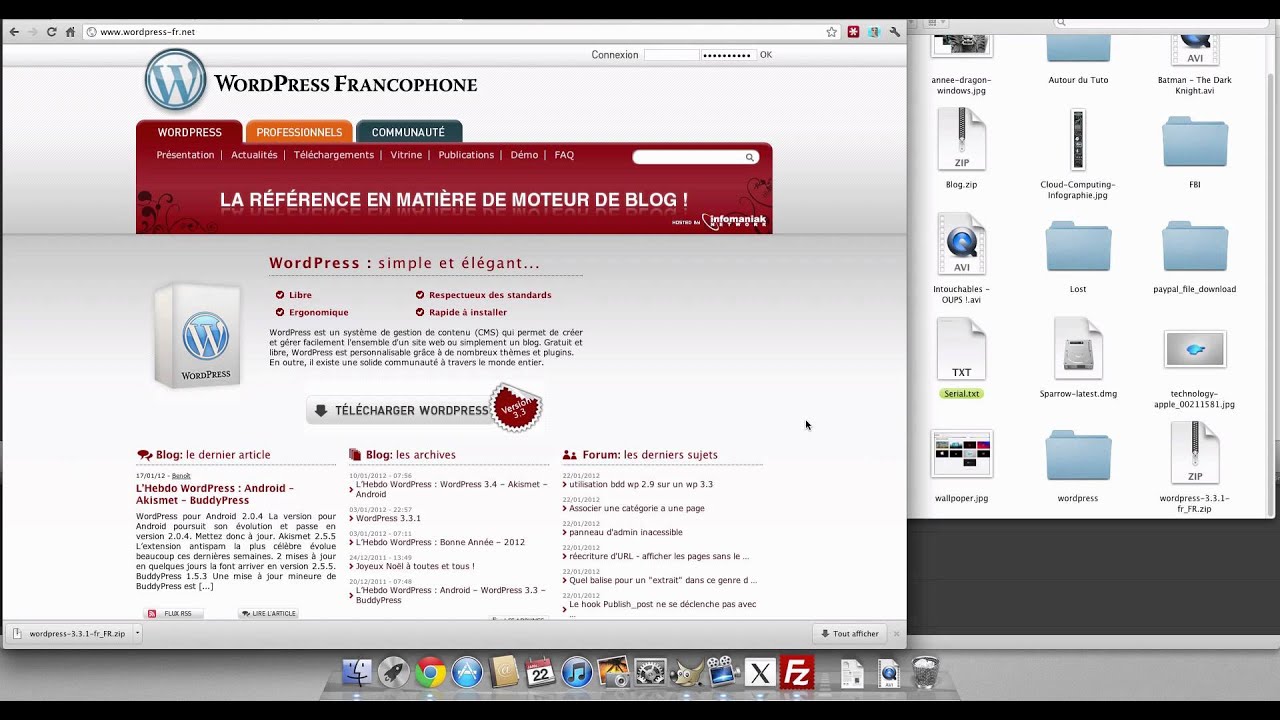Open Launchpad rocket icon in Dock
The width and height of the screenshot is (1280, 720).
tap(393, 672)
